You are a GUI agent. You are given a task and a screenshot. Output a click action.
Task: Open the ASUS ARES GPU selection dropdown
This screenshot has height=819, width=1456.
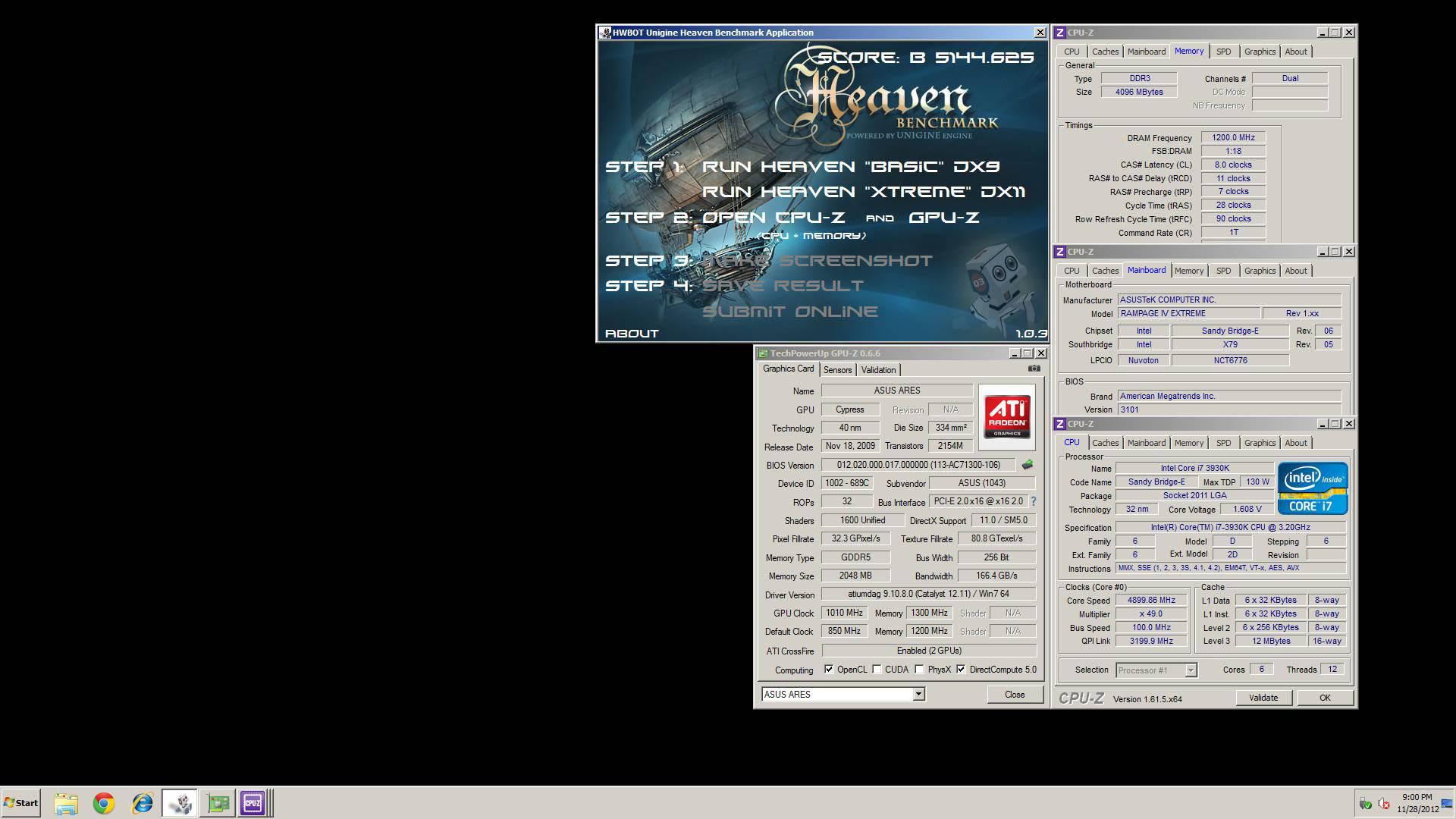click(918, 694)
